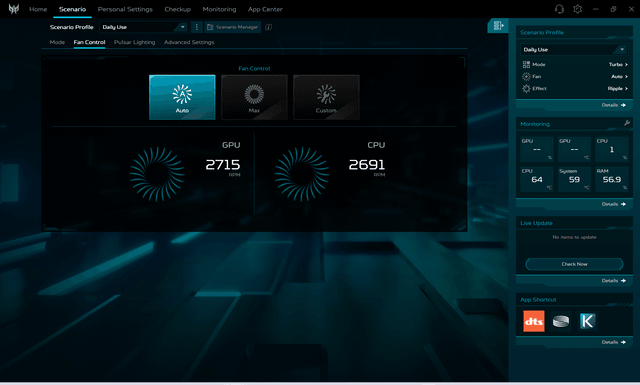Go to the Home menu

[38, 9]
